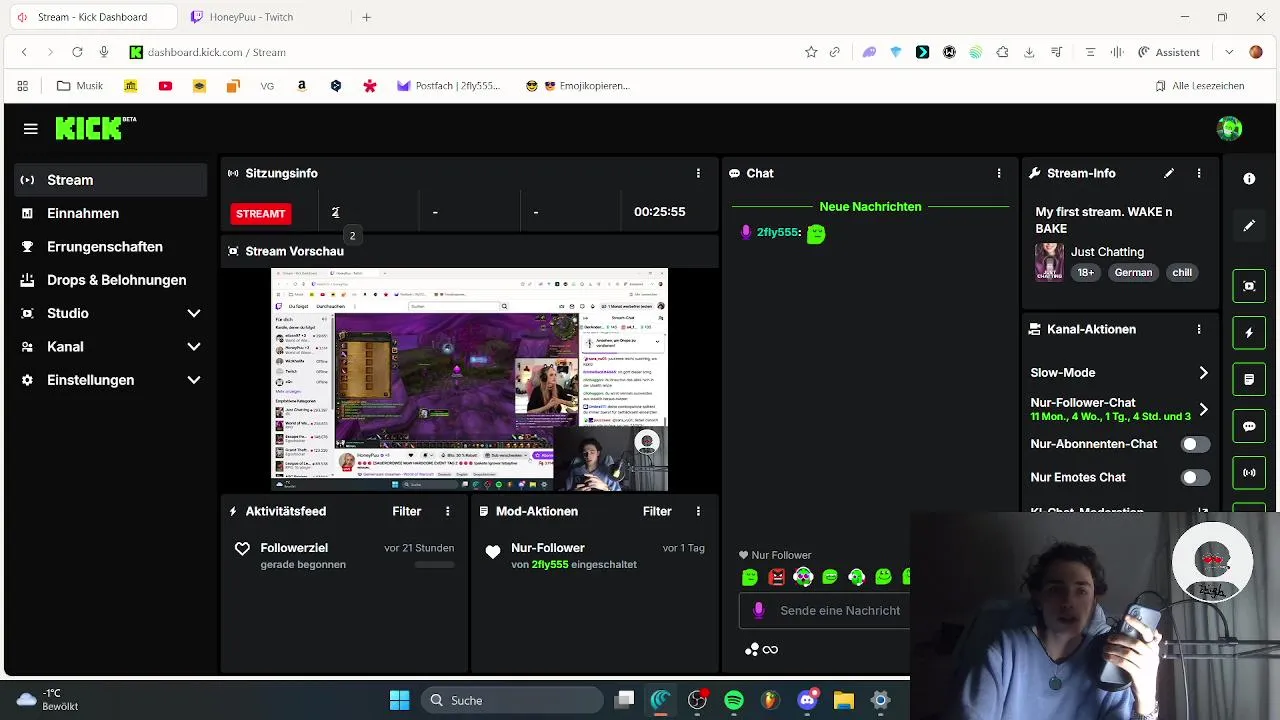Click the Windows taskbar Suche box
1280x720 pixels.
pos(512,700)
